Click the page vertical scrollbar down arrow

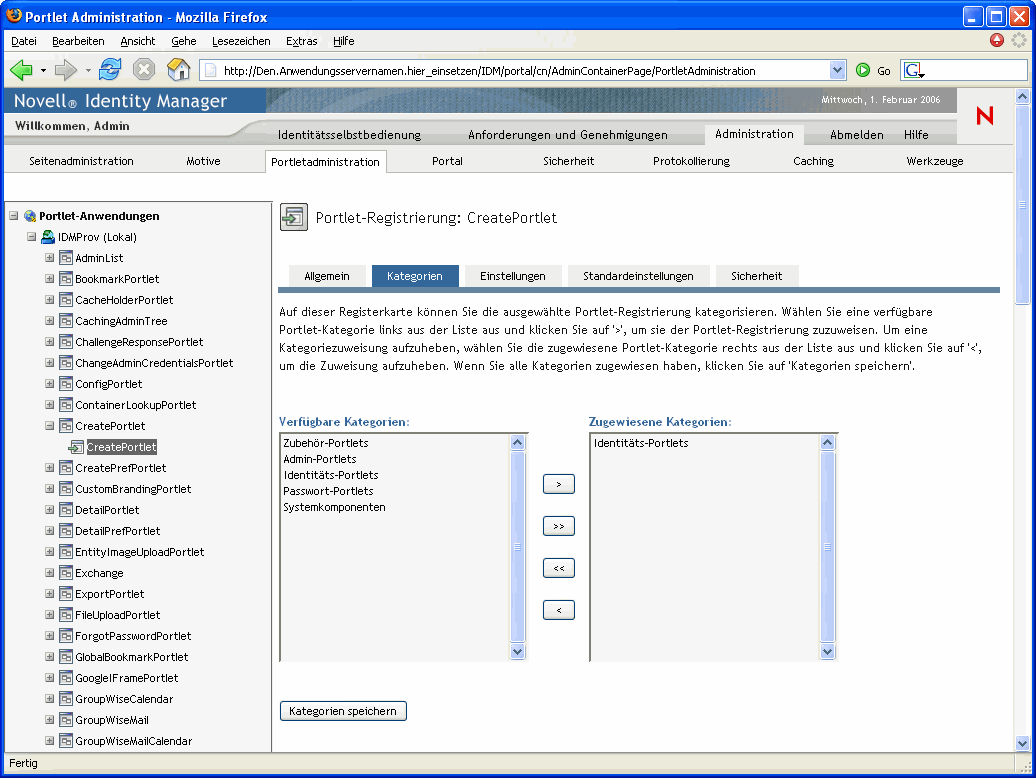point(1023,744)
